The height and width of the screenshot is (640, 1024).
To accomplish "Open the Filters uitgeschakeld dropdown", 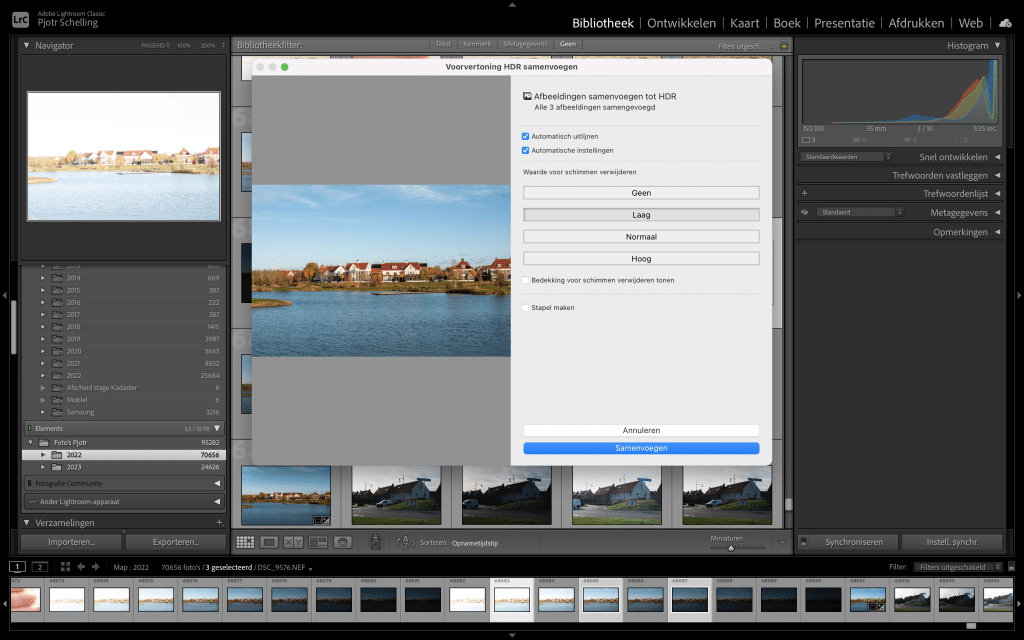I will coord(957,567).
